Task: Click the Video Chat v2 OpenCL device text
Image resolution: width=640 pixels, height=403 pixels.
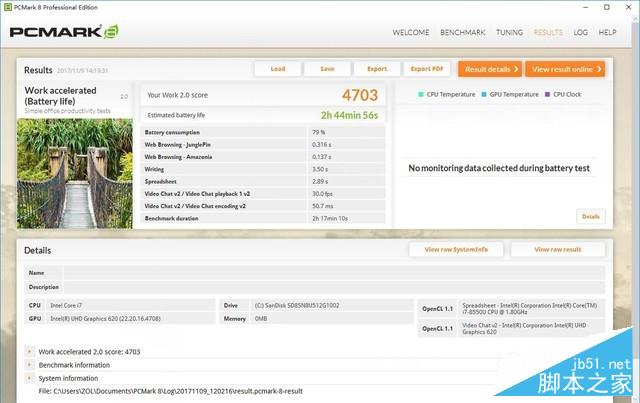Action: coord(524,329)
